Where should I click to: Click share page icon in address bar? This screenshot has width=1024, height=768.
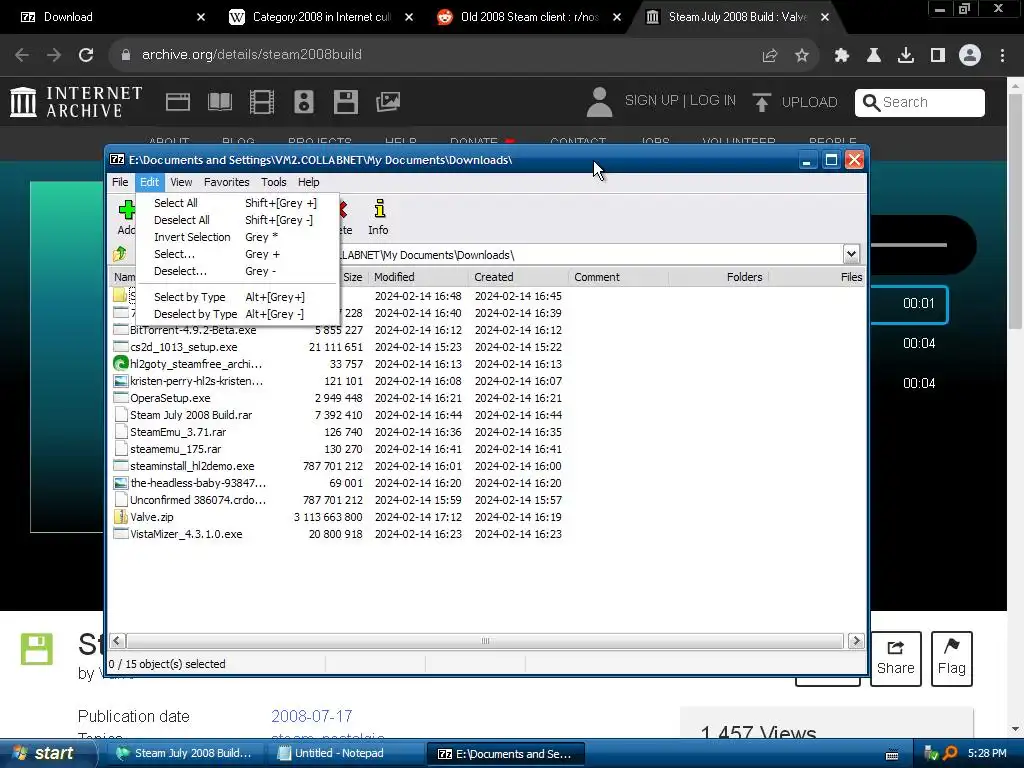pos(769,56)
